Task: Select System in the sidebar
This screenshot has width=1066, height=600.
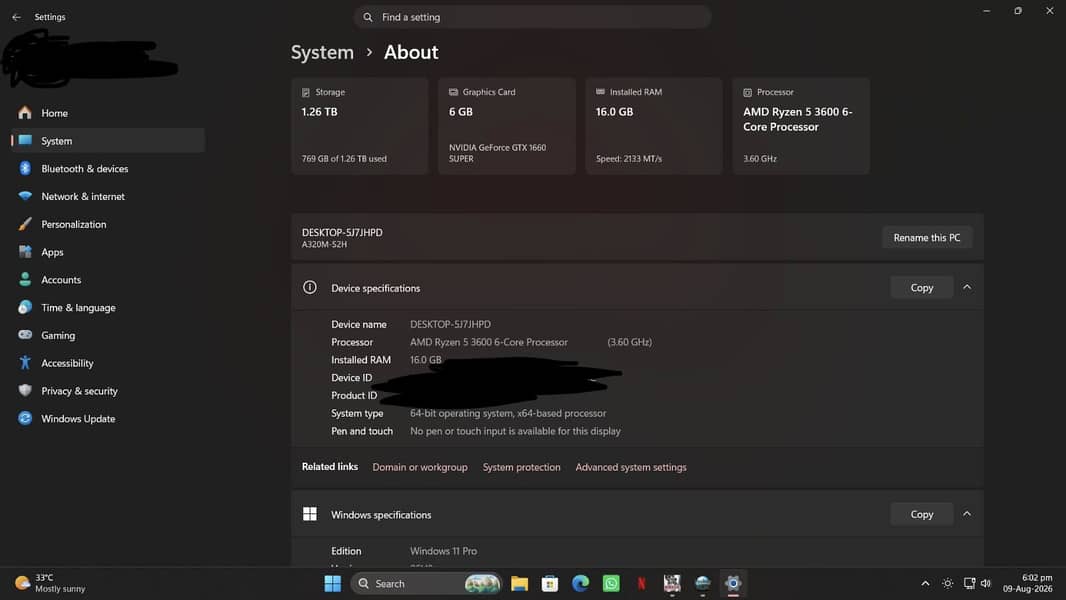Action: pyautogui.click(x=107, y=141)
